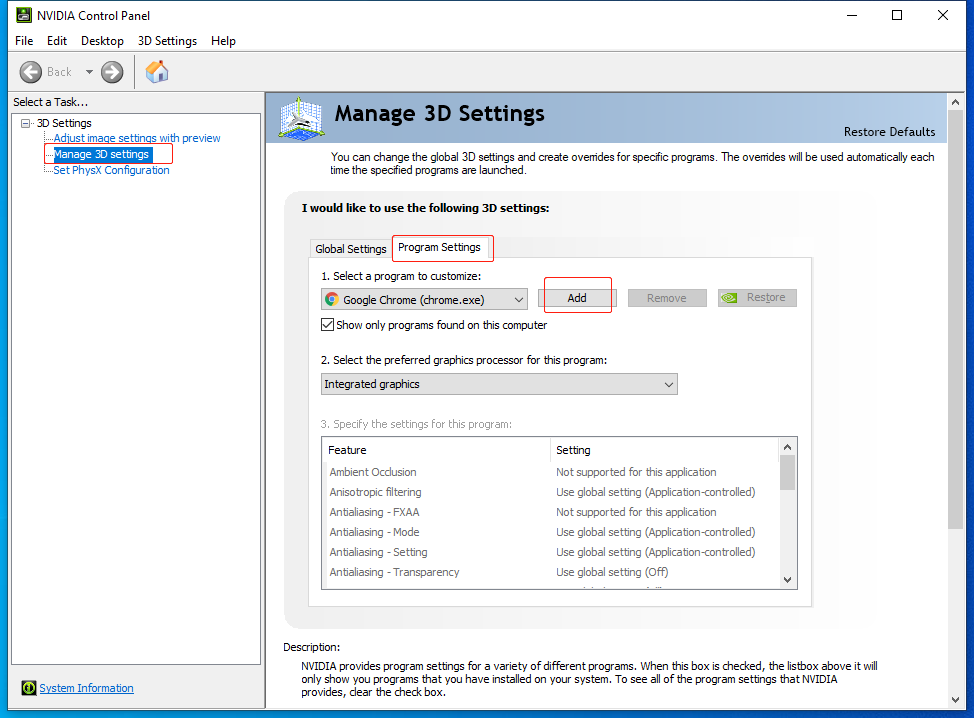
Task: Click the Setting column header
Action: tap(664, 450)
